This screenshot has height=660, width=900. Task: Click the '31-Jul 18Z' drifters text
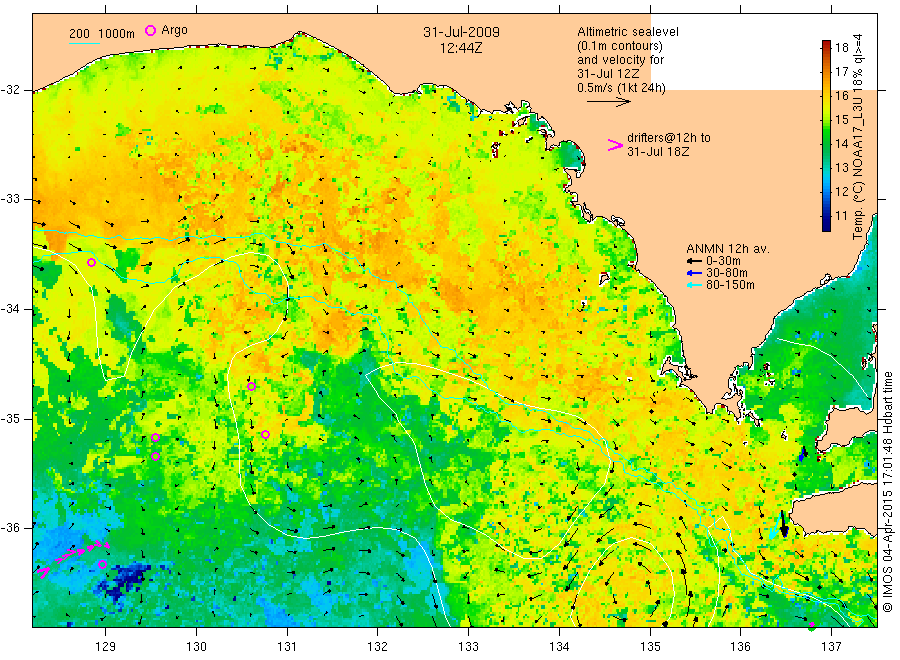click(x=658, y=152)
